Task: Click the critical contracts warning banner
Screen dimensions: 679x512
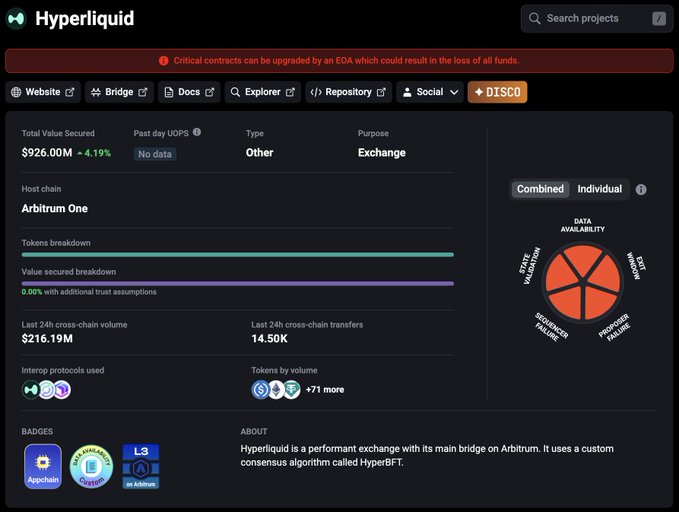Action: [339, 61]
